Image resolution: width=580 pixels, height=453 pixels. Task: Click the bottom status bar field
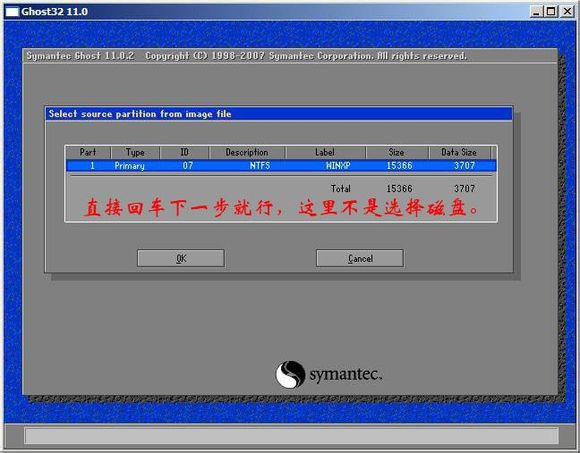pos(291,436)
